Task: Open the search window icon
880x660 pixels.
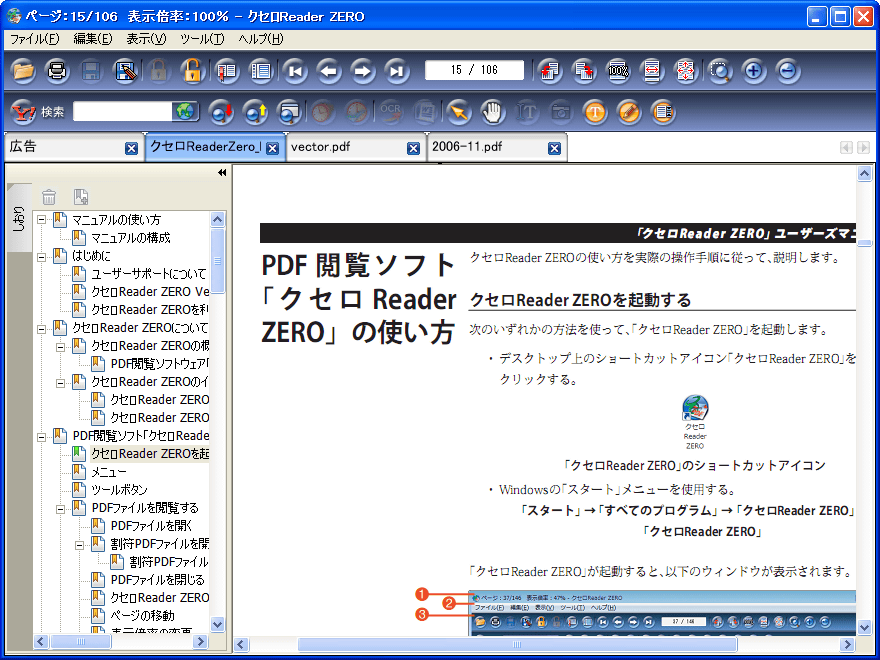Action: (x=289, y=112)
